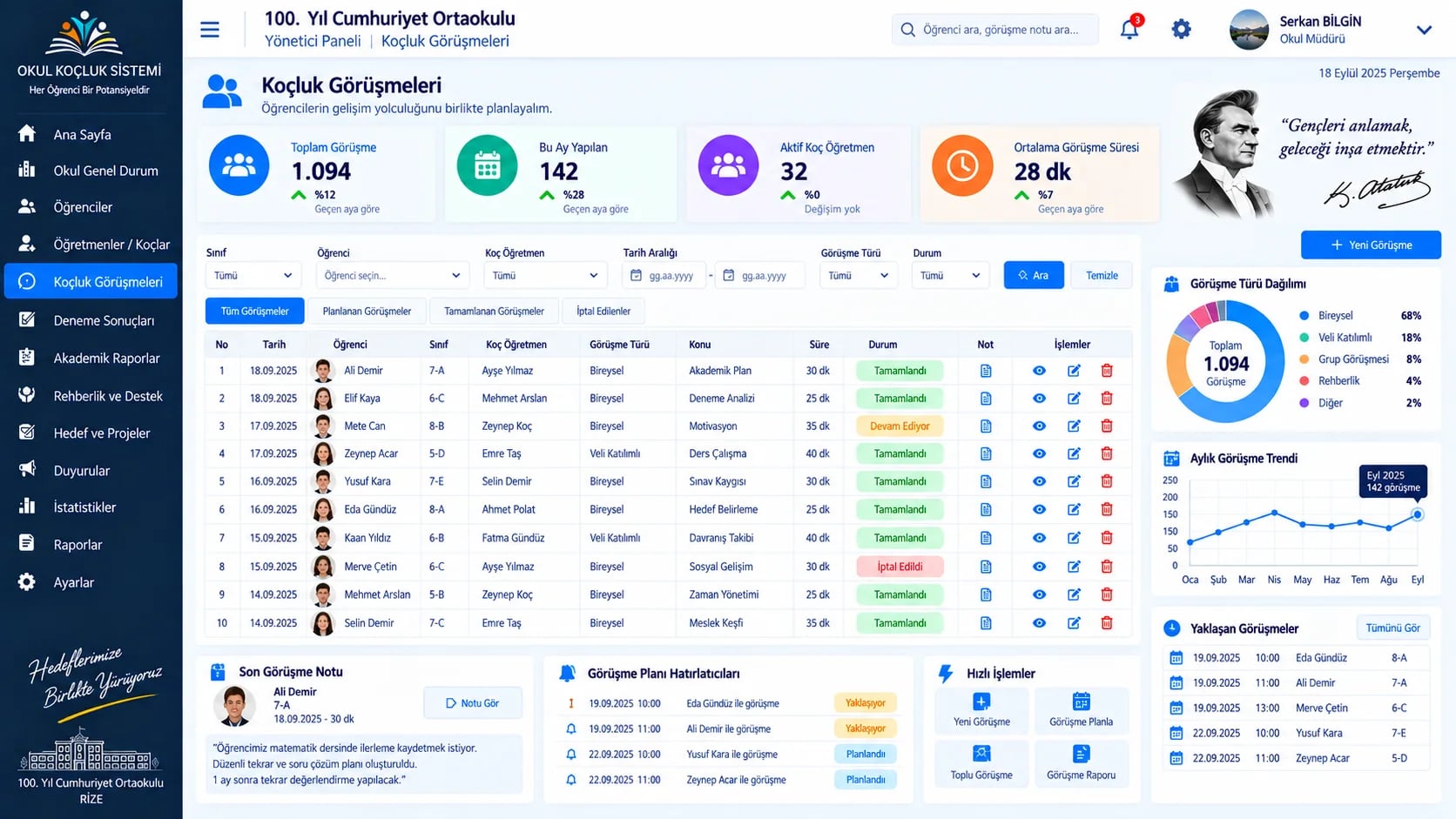This screenshot has height=819, width=1456.
Task: View details eye for Ali Demir row
Action: click(x=1039, y=371)
